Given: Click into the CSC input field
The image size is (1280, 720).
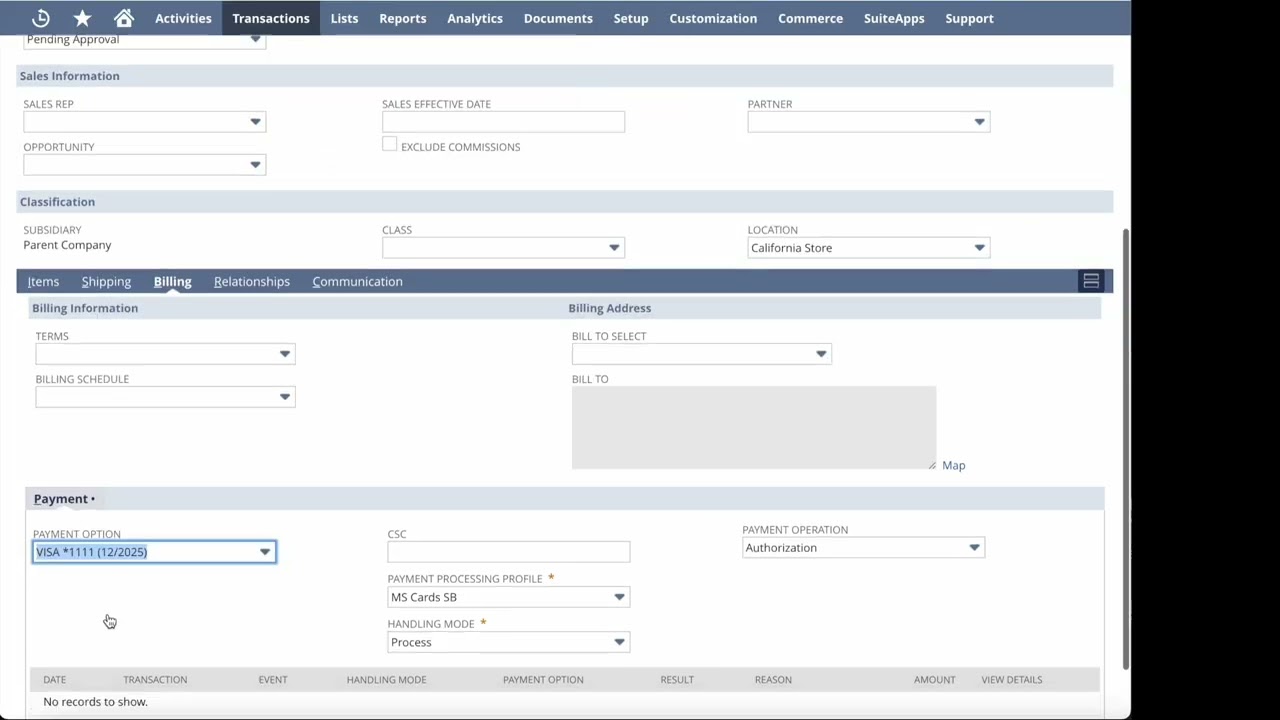Looking at the screenshot, I should (508, 552).
